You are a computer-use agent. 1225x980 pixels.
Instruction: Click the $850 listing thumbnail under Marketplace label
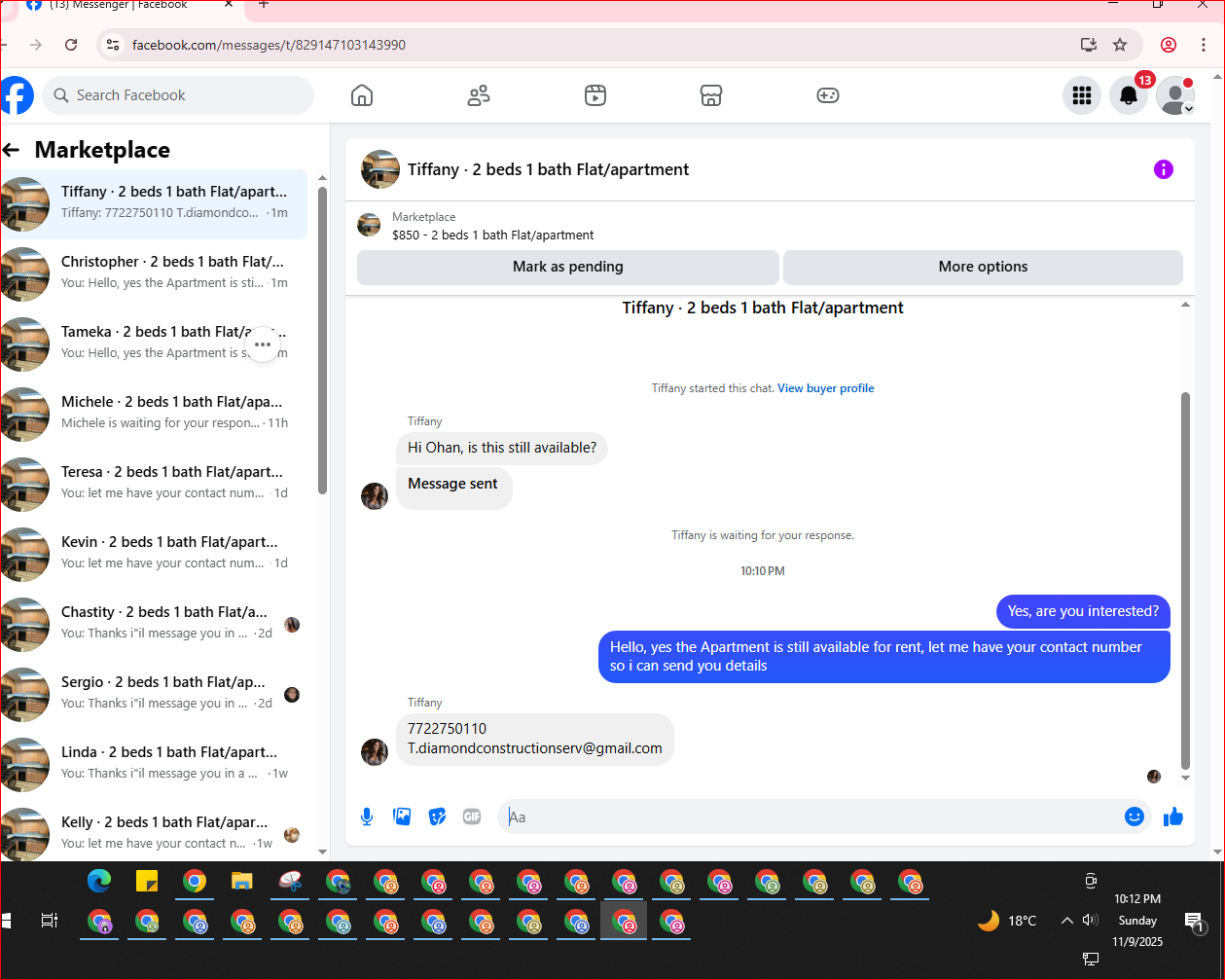click(x=369, y=225)
